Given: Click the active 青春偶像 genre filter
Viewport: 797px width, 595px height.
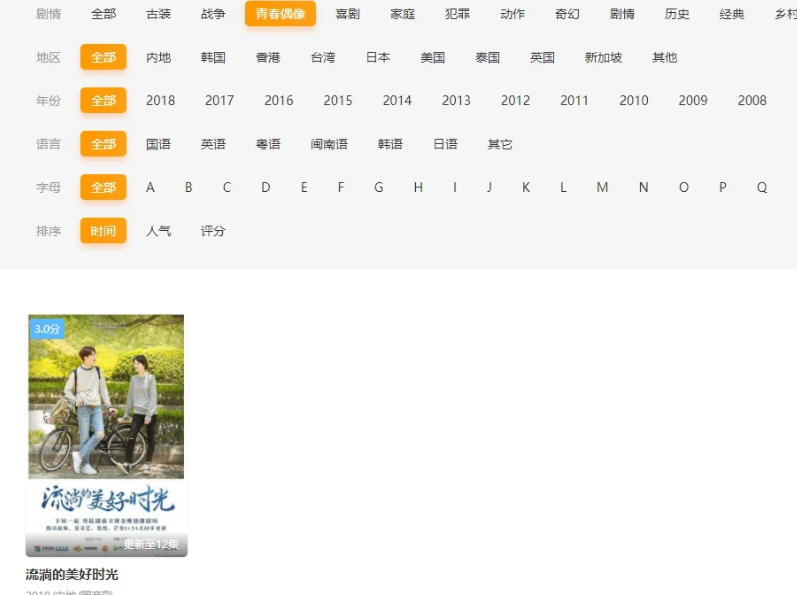Looking at the screenshot, I should [280, 14].
